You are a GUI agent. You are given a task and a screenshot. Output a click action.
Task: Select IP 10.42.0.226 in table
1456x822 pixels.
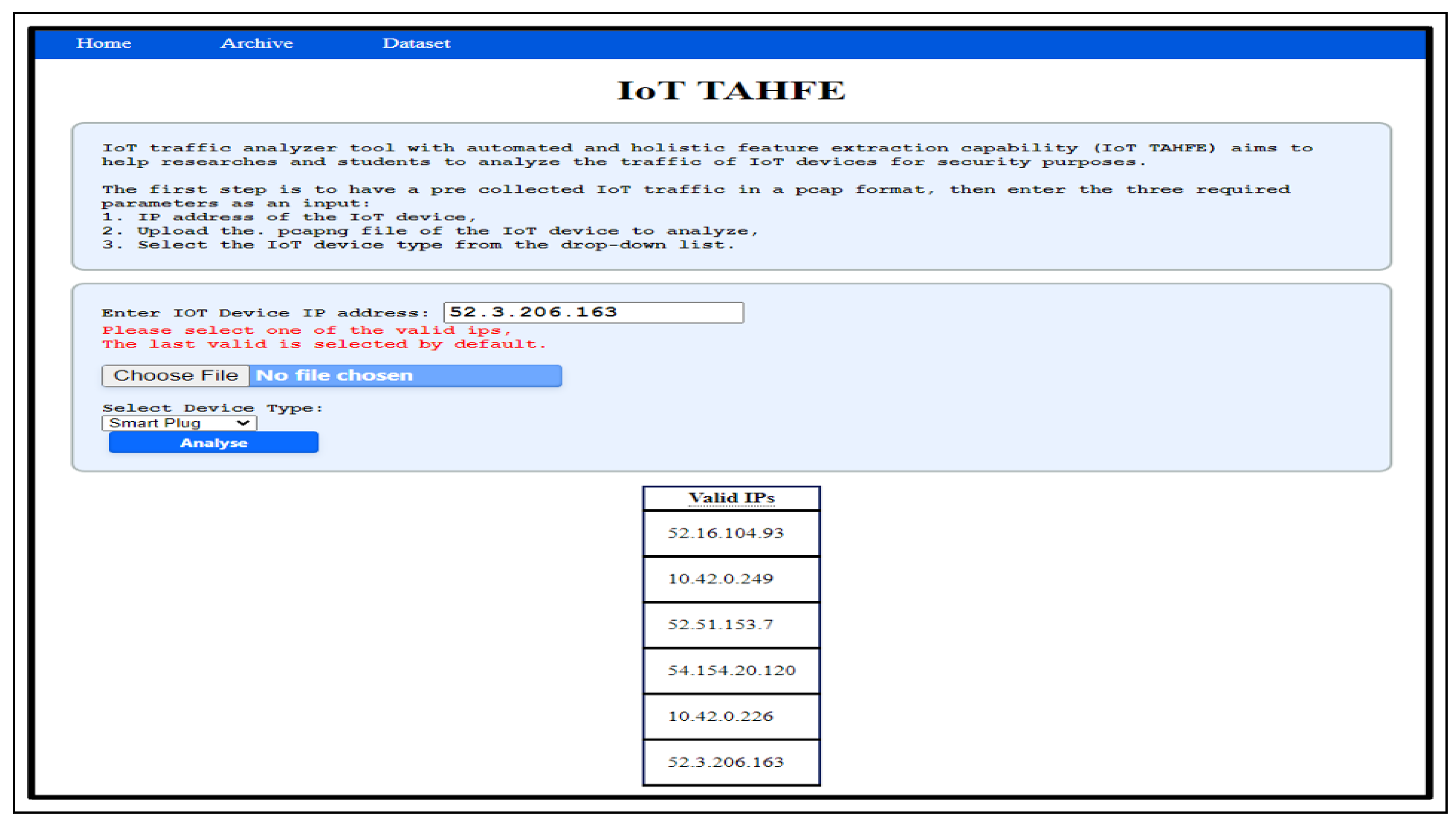tap(720, 716)
